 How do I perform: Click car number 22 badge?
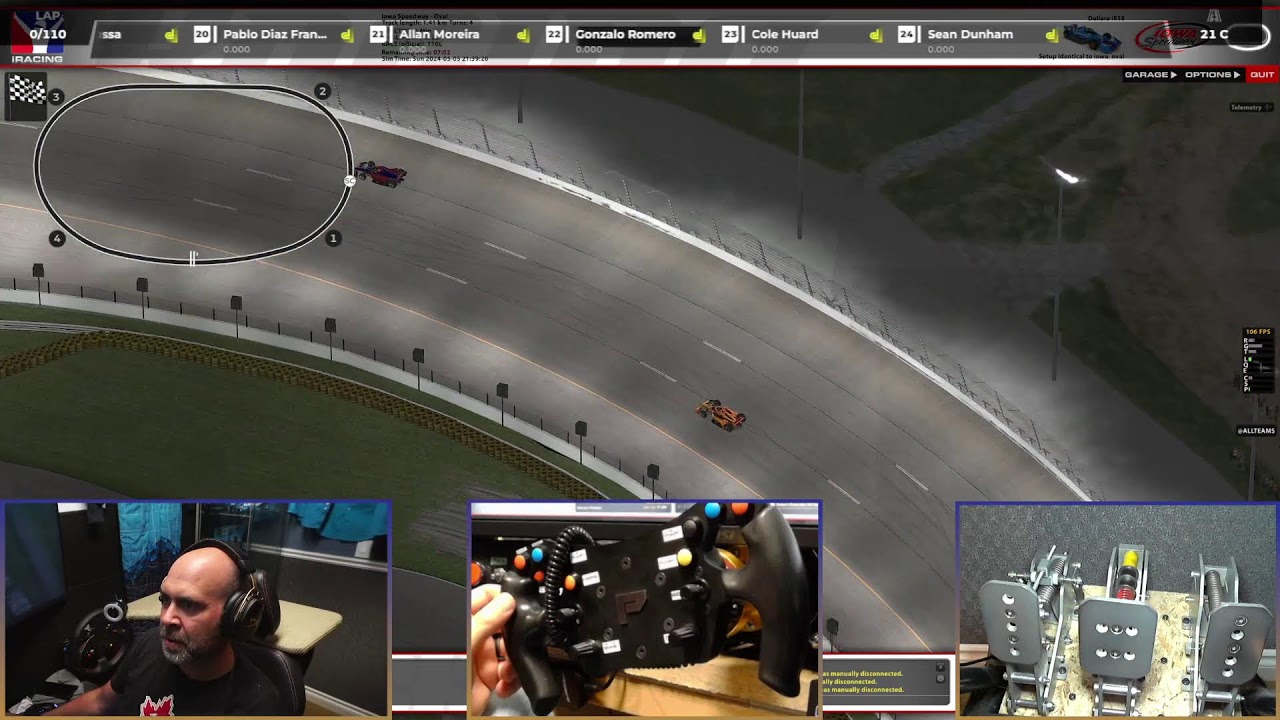click(554, 34)
